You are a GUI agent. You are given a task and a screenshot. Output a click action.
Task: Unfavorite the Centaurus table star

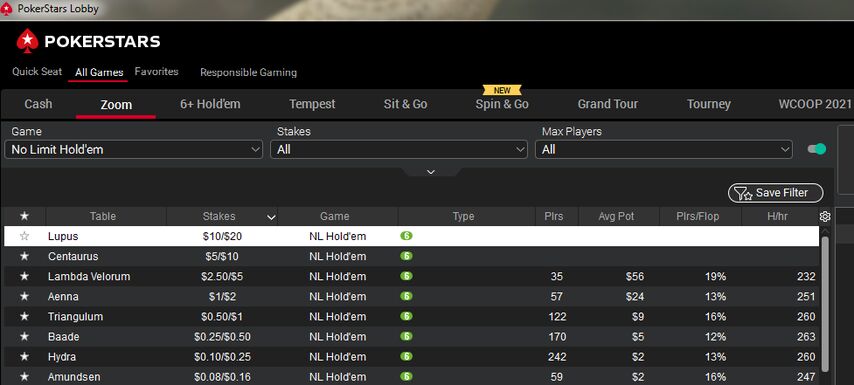point(24,256)
